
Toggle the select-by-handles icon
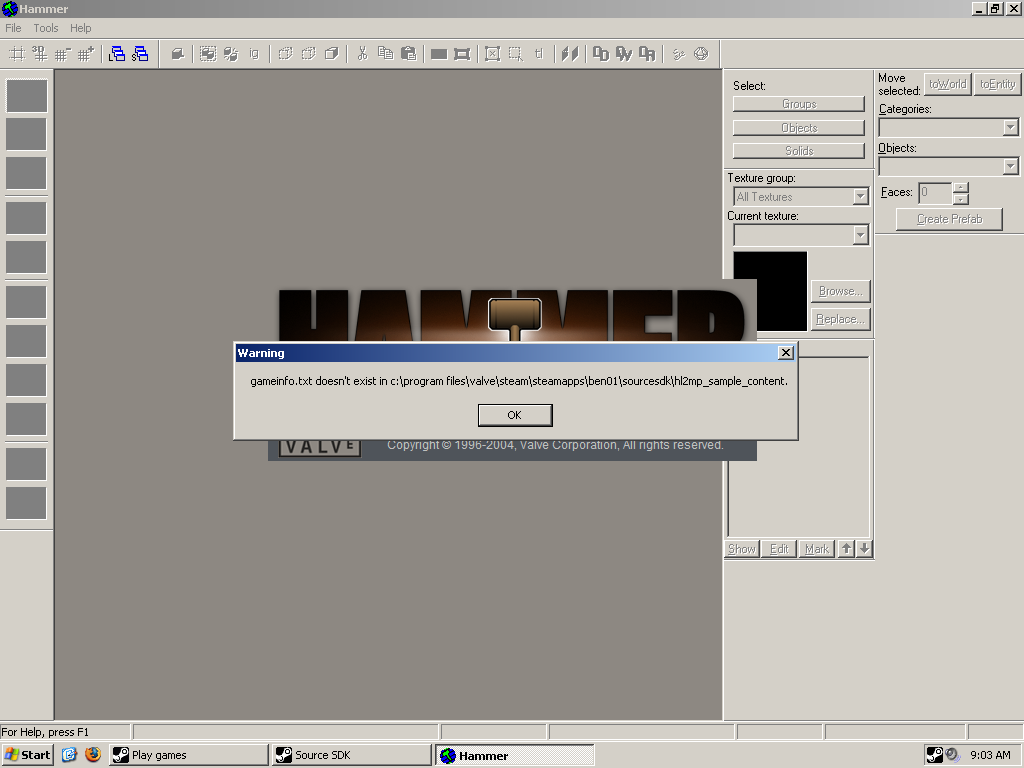(492, 54)
